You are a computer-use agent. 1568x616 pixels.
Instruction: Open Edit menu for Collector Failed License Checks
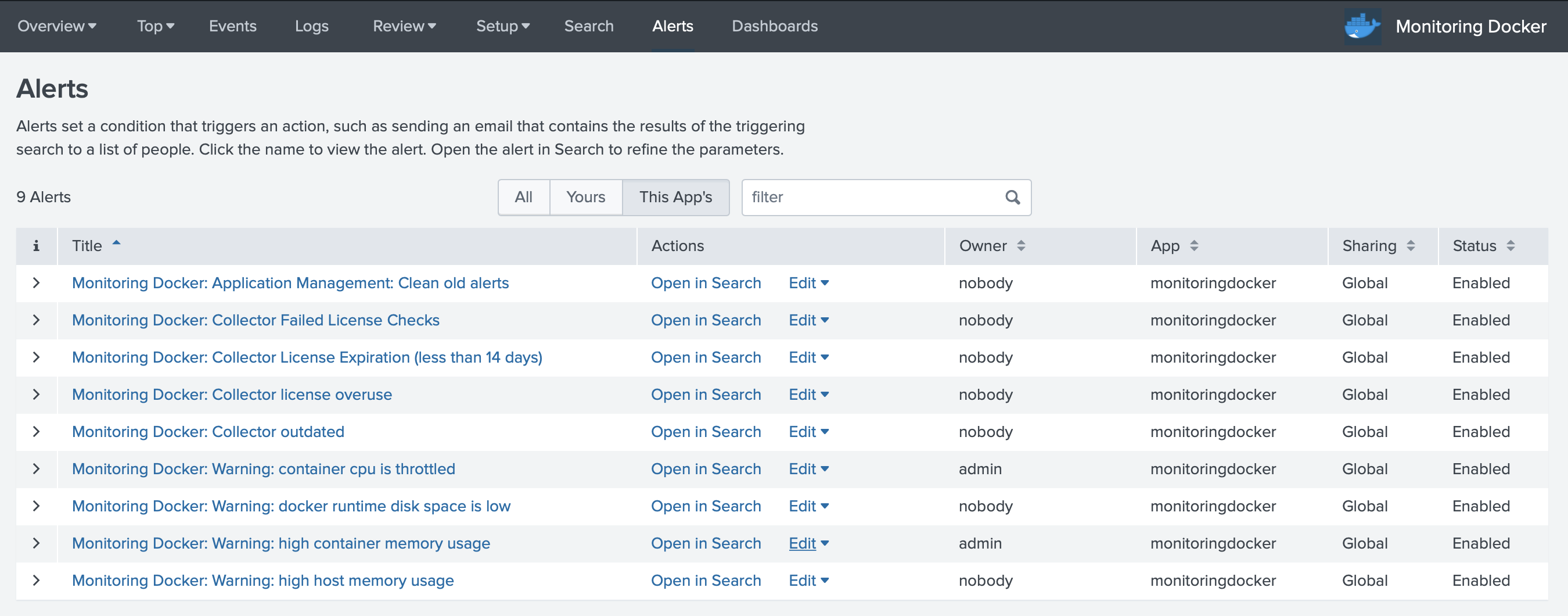(x=808, y=320)
